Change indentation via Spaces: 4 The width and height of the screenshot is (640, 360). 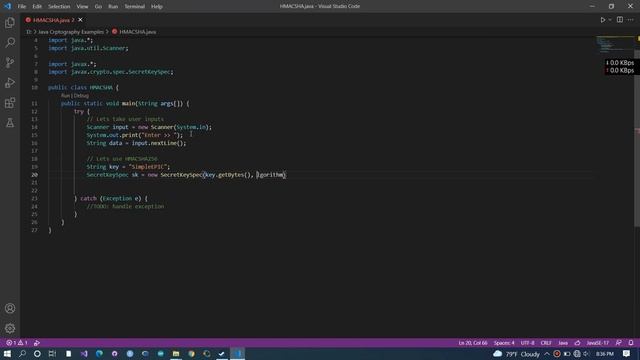point(504,343)
